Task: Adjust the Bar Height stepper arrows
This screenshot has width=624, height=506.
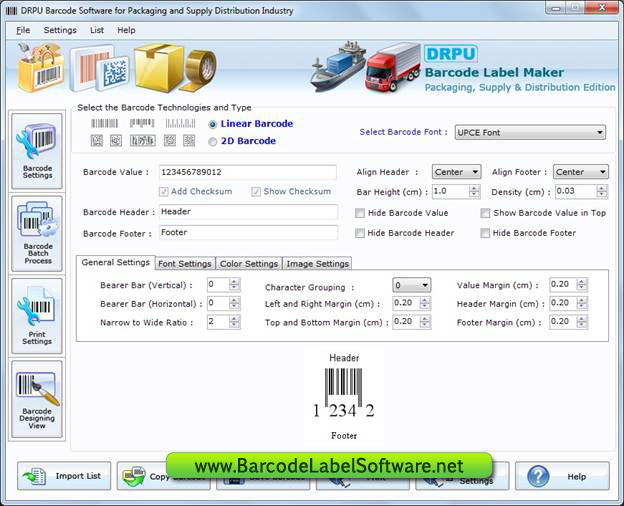Action: click(x=474, y=191)
